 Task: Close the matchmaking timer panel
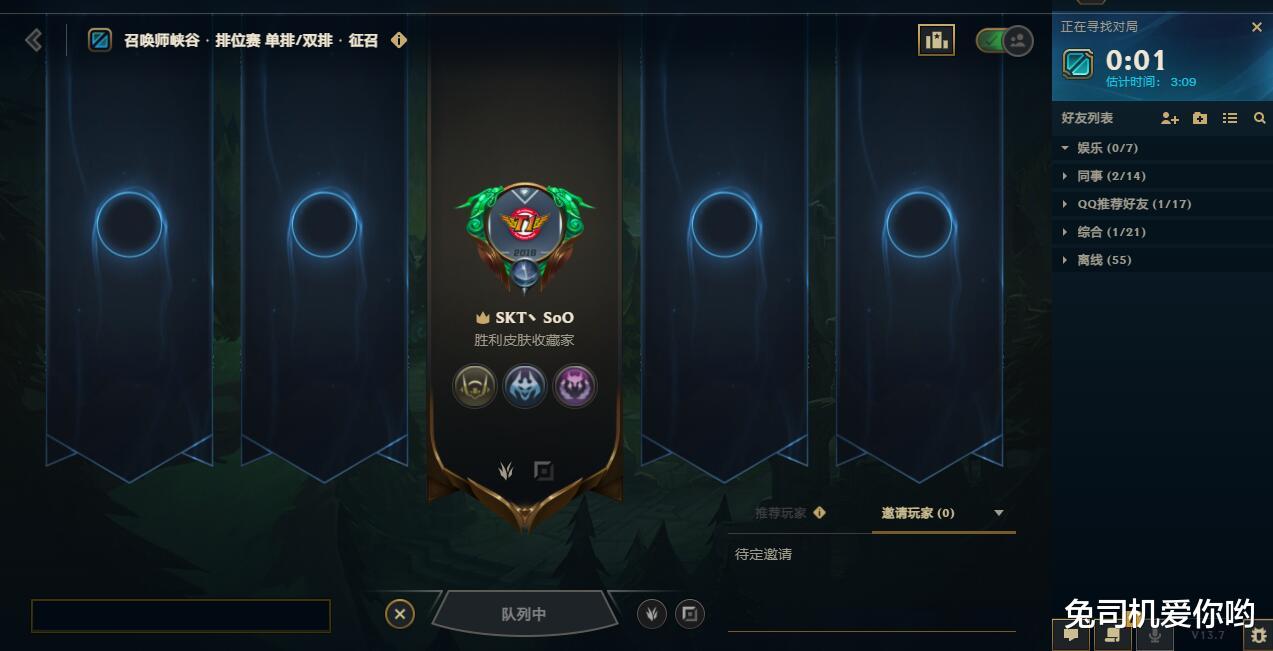tap(1257, 27)
